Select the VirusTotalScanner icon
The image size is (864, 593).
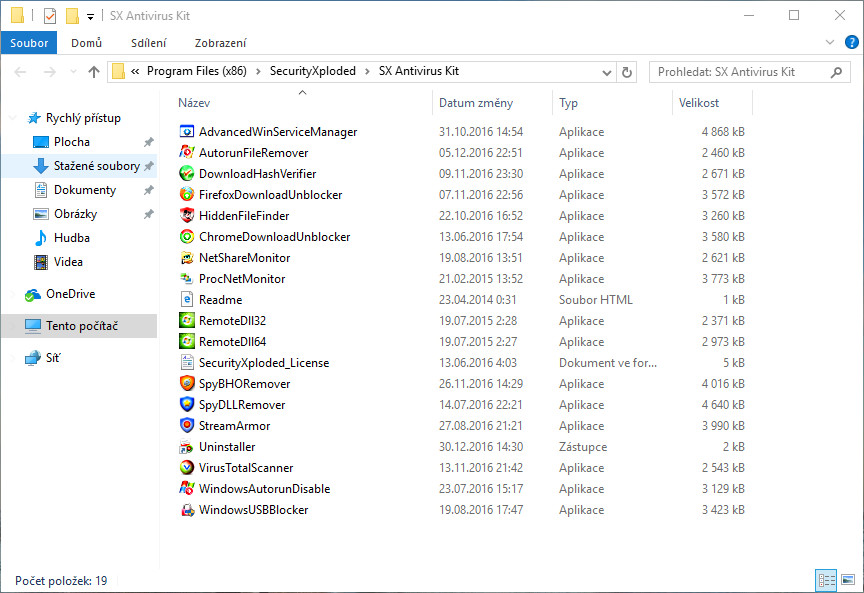click(x=187, y=467)
